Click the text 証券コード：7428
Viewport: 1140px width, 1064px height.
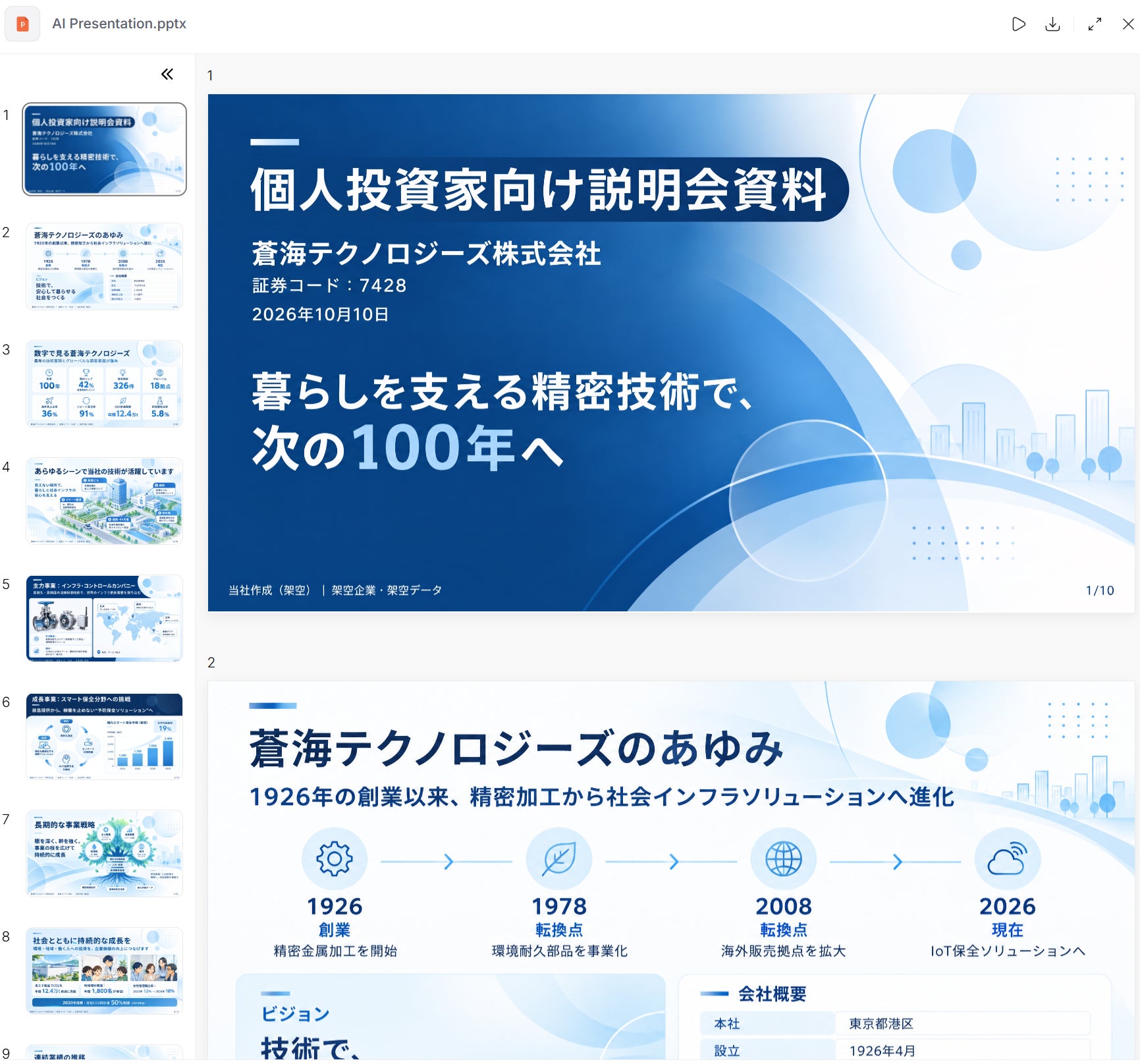pos(329,285)
